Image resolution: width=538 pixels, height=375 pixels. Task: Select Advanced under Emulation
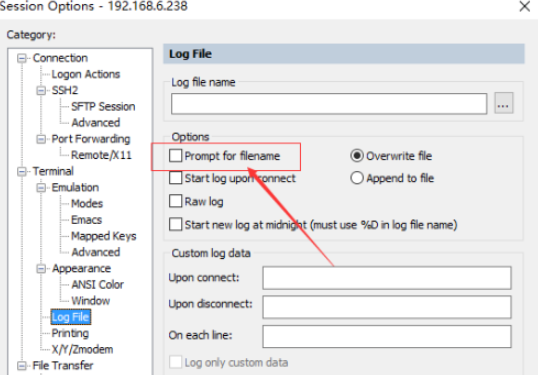tap(96, 252)
